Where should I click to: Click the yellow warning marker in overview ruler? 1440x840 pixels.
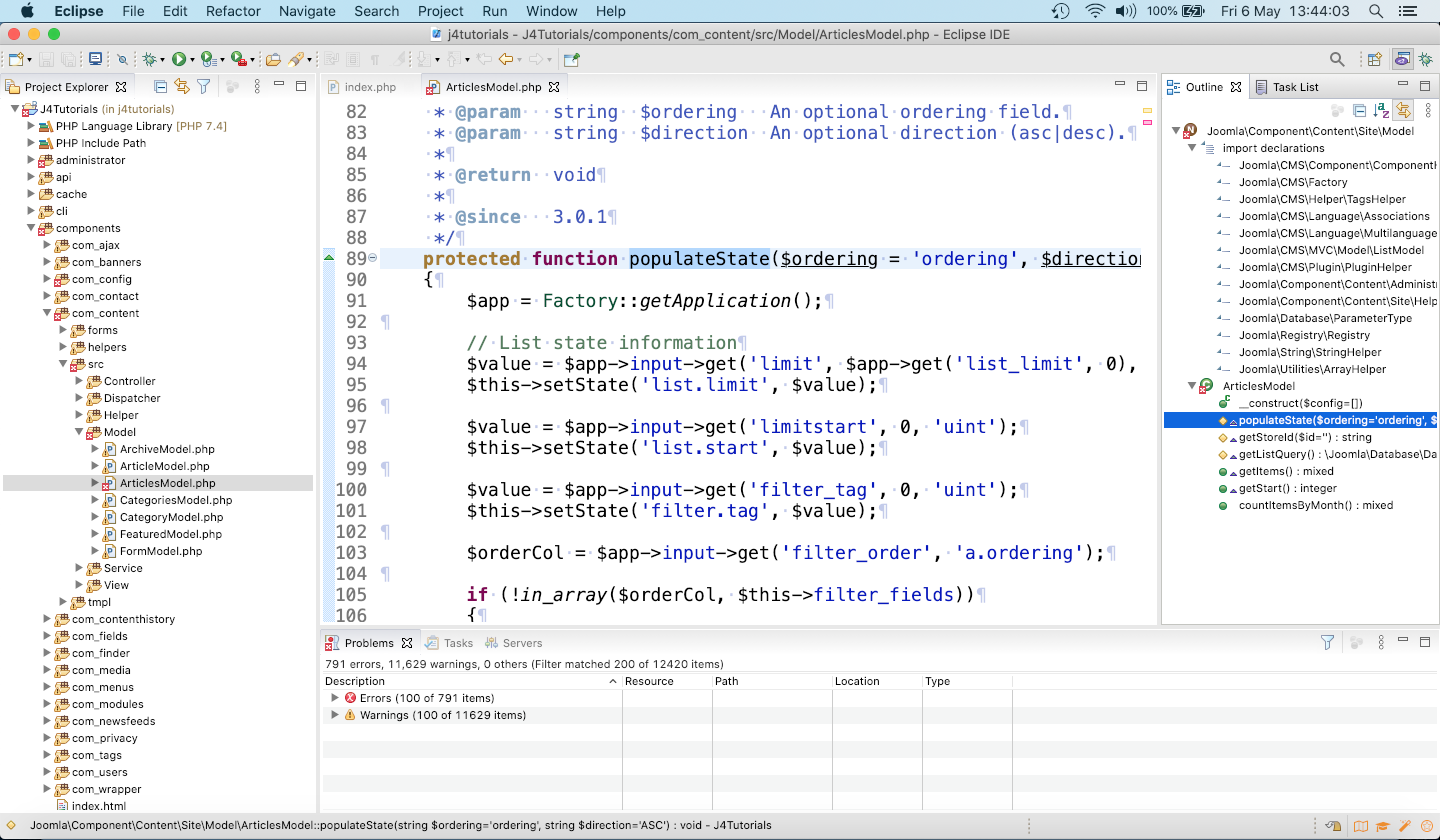[x=1147, y=110]
